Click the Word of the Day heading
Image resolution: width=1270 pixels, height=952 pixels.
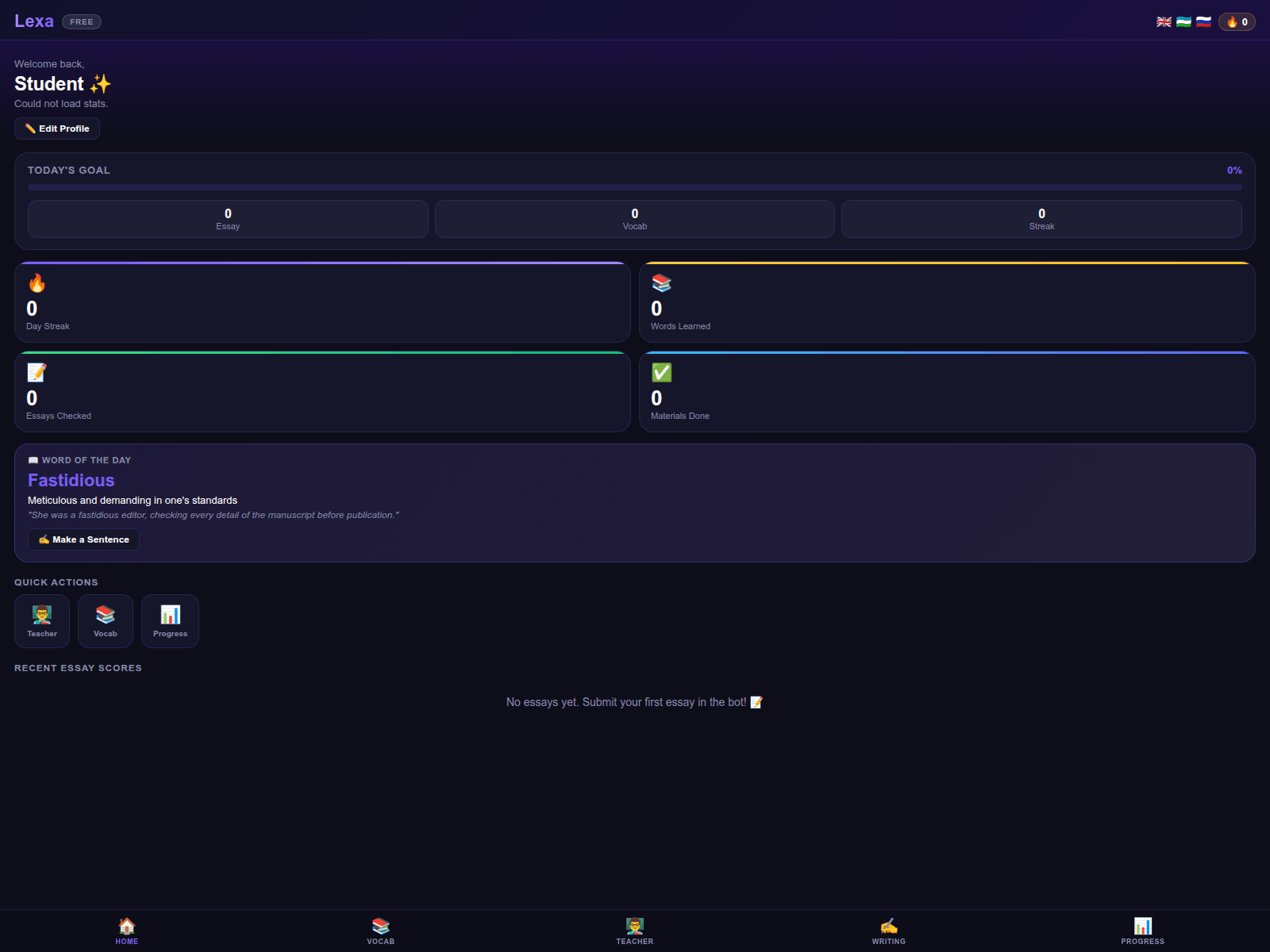pos(79,460)
